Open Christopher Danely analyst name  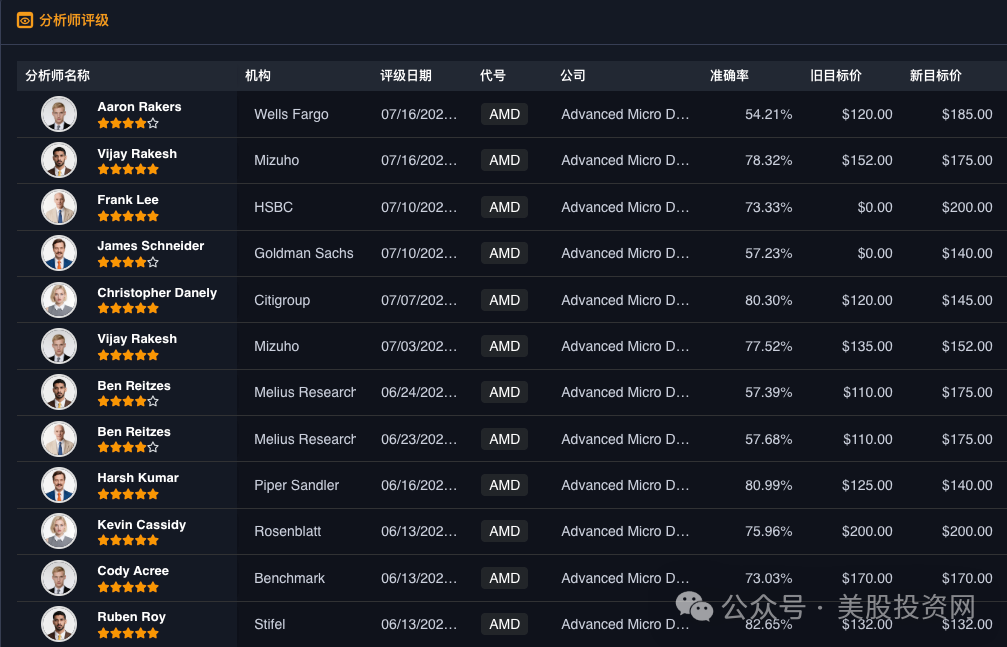(x=157, y=292)
